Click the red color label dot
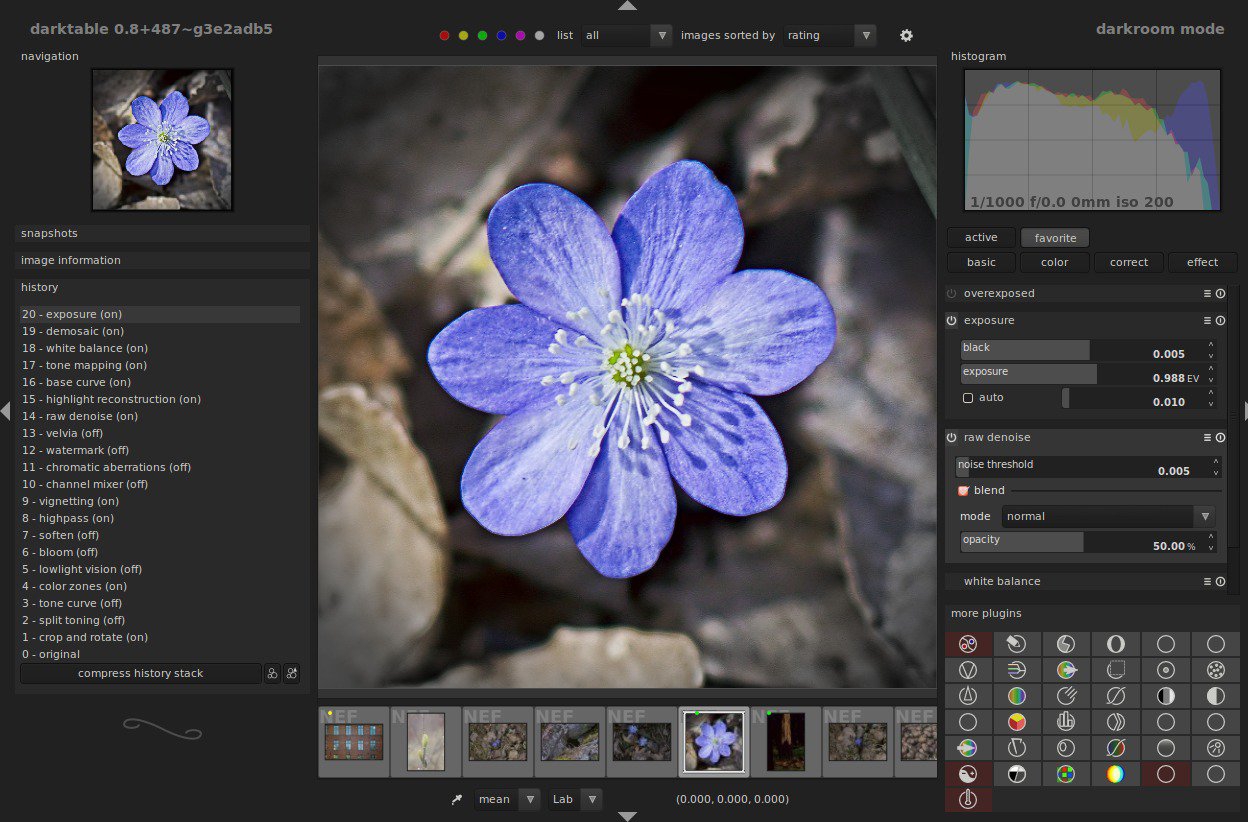Screen dimensions: 1248x822 click(444, 36)
